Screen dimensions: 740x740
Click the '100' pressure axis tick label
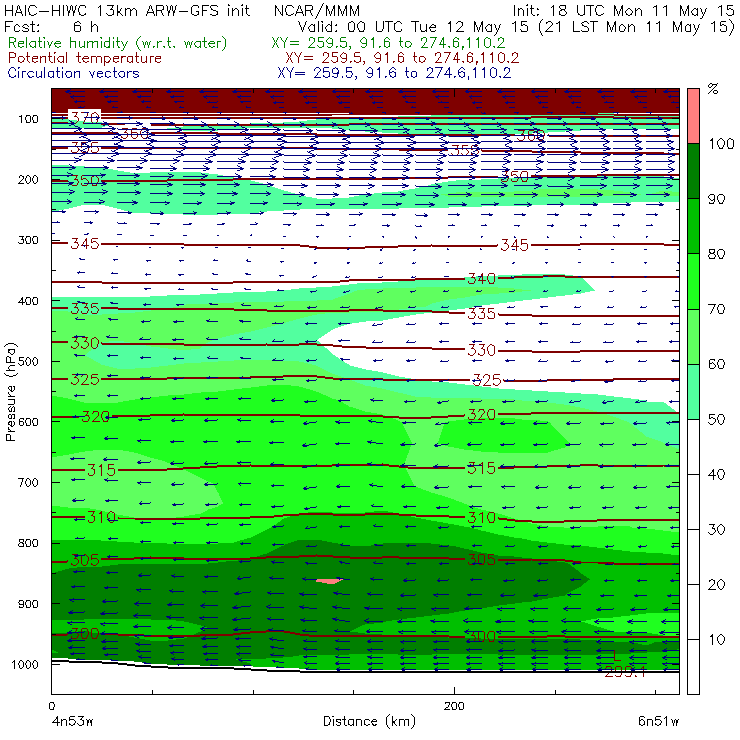click(28, 119)
